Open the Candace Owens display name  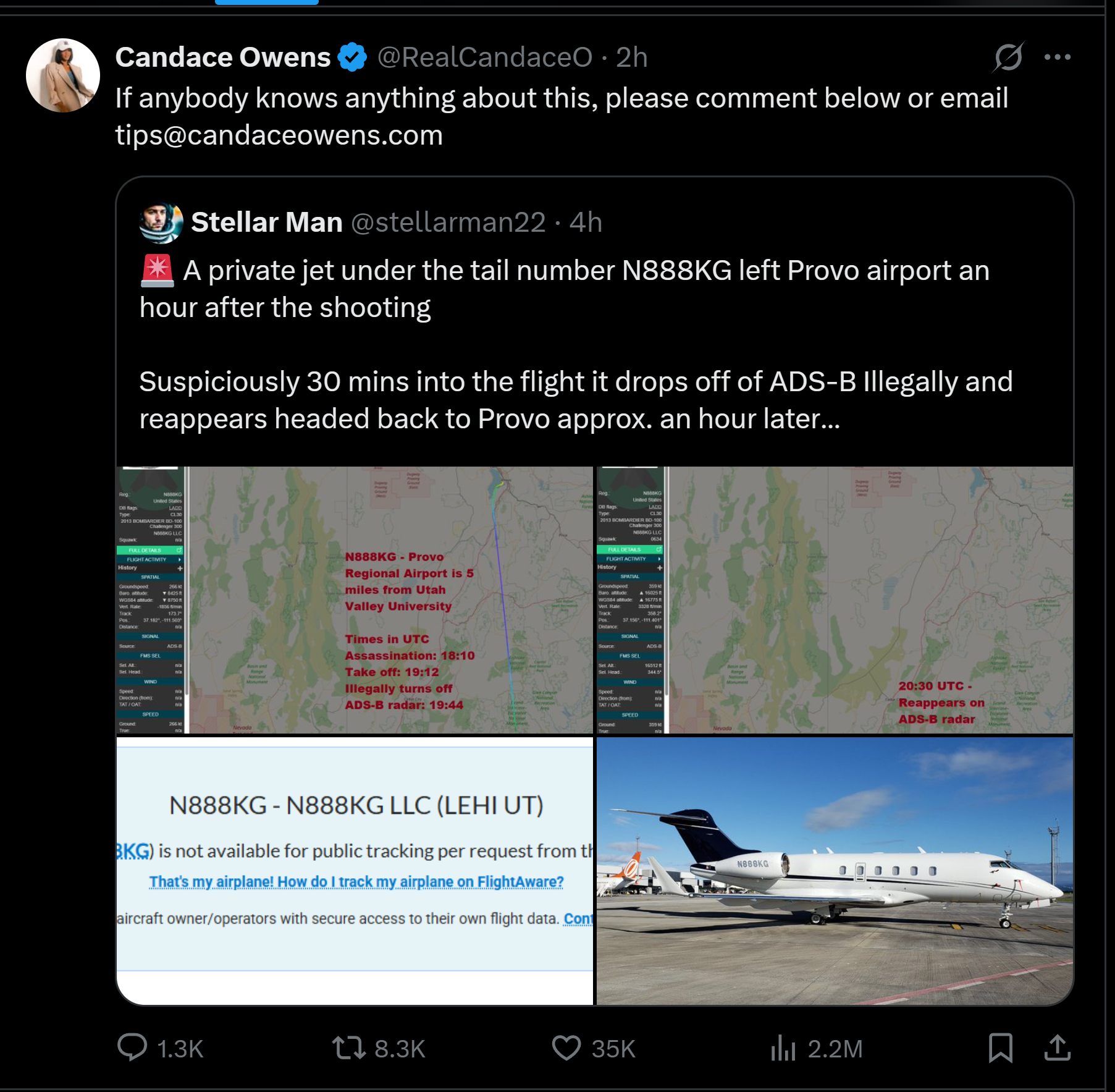point(223,57)
